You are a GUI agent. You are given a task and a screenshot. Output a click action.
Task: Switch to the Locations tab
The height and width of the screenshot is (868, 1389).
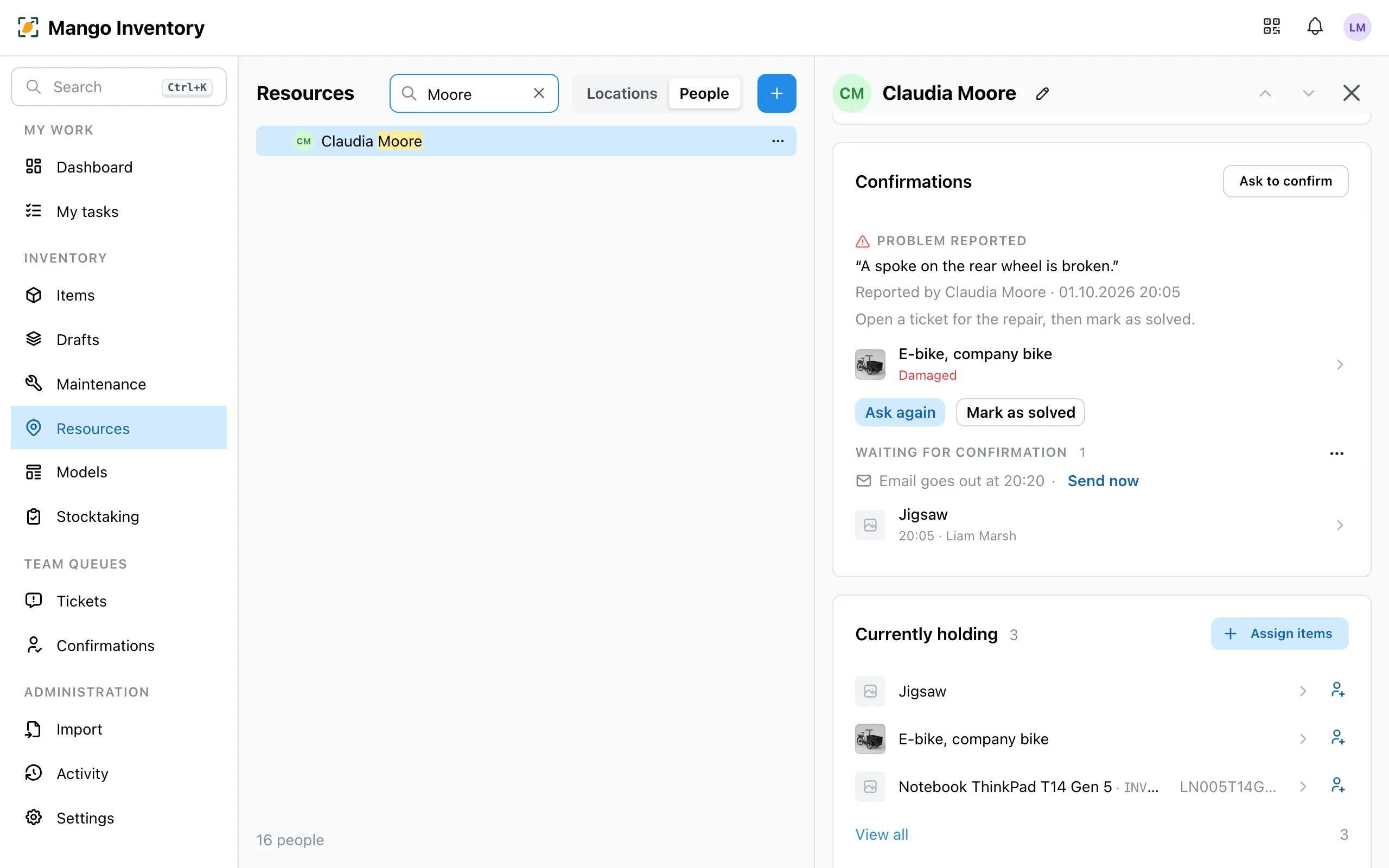click(x=622, y=93)
